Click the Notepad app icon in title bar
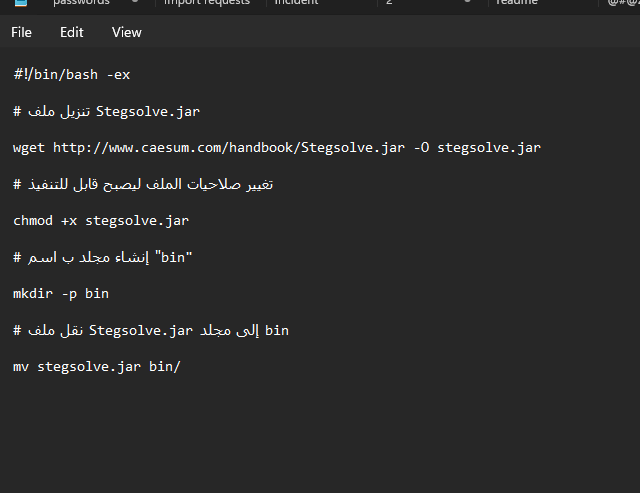 (x=20, y=2)
